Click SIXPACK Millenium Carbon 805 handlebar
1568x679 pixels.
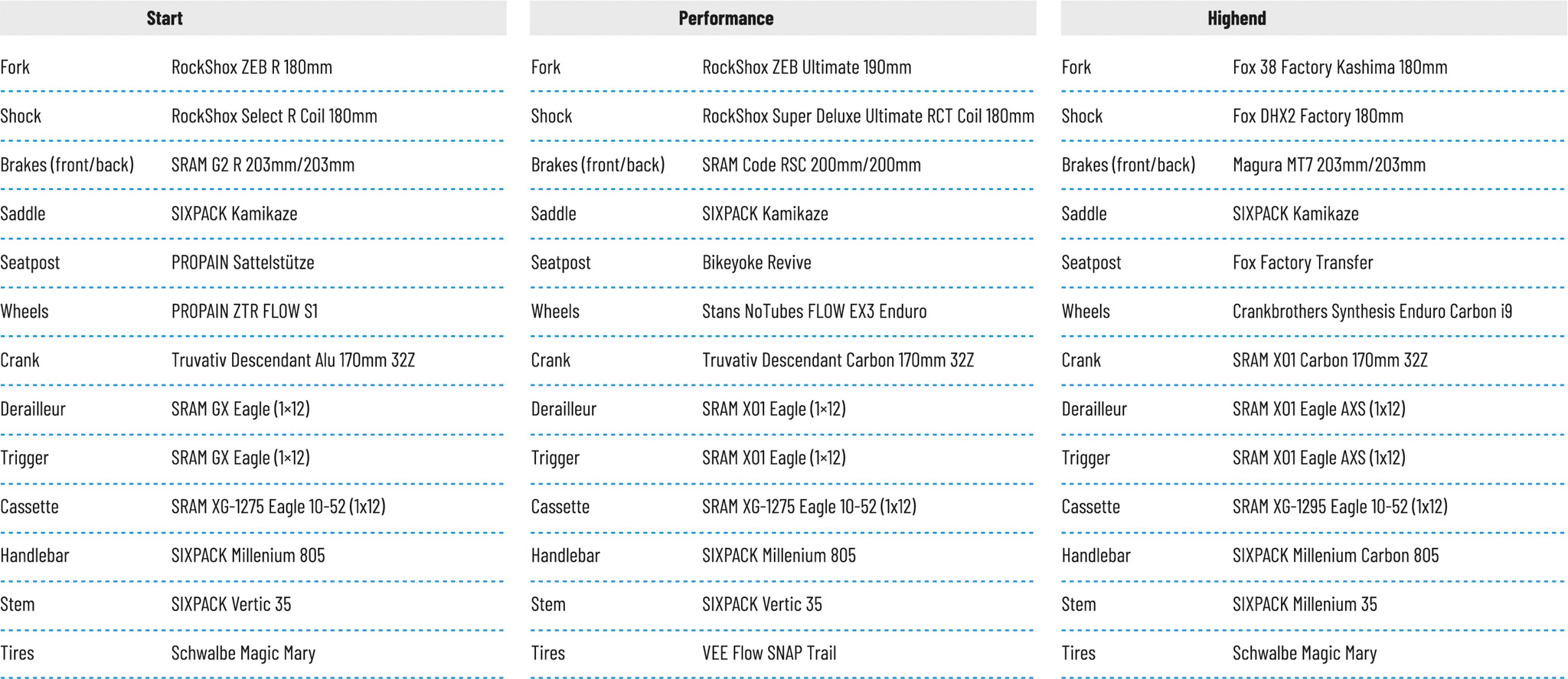click(1335, 556)
